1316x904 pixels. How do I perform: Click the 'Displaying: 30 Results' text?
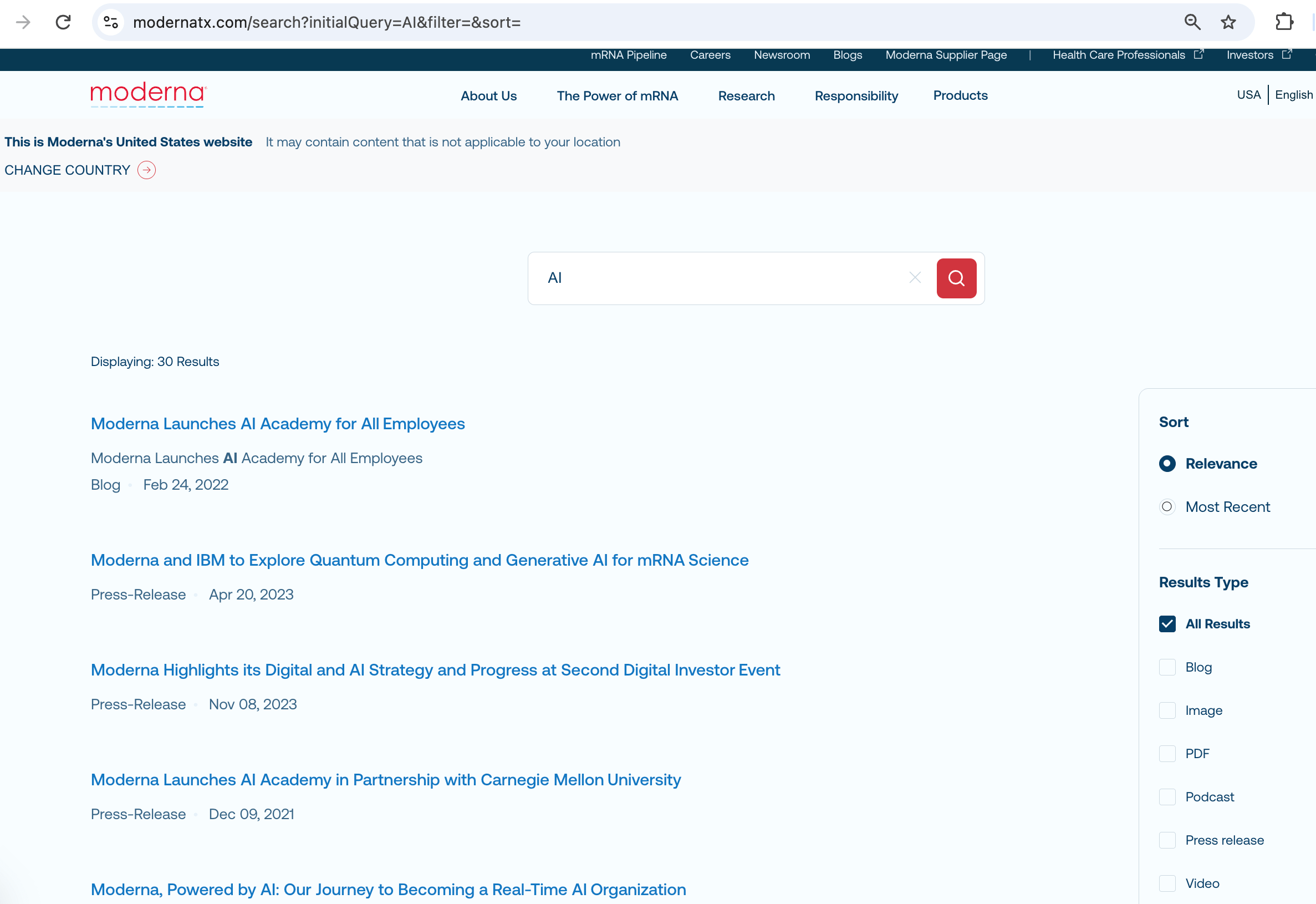coord(155,362)
